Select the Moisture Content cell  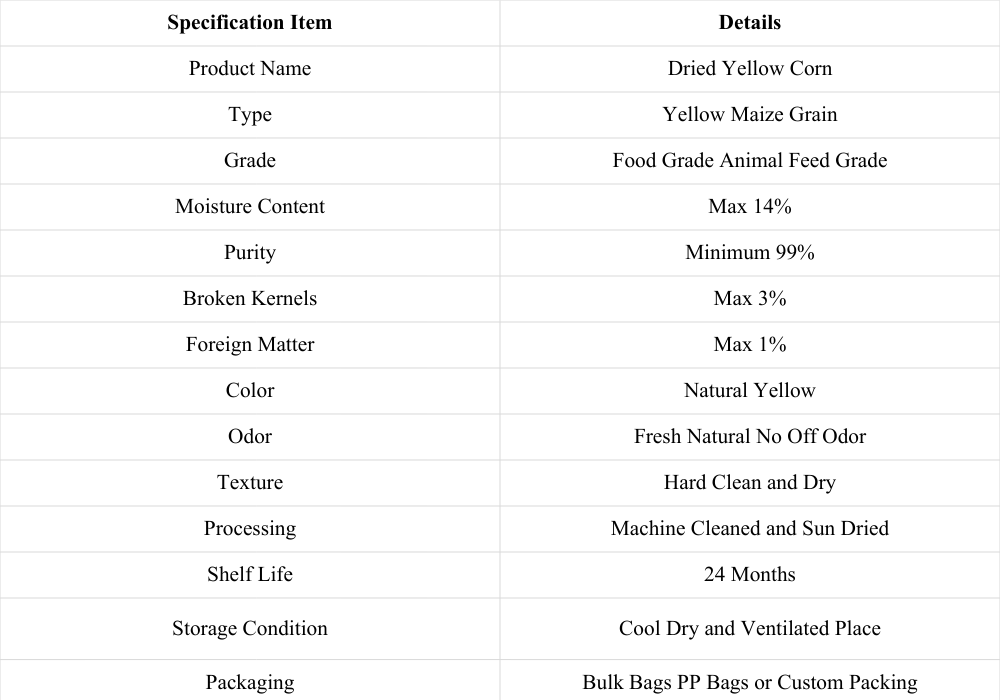[x=249, y=206]
